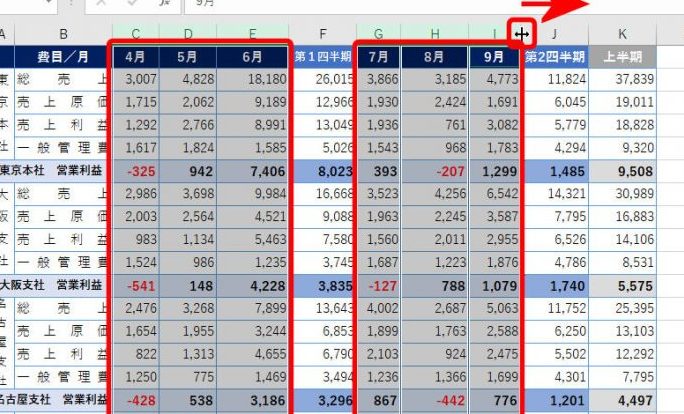Click the 費目／月 header cell

[63, 57]
